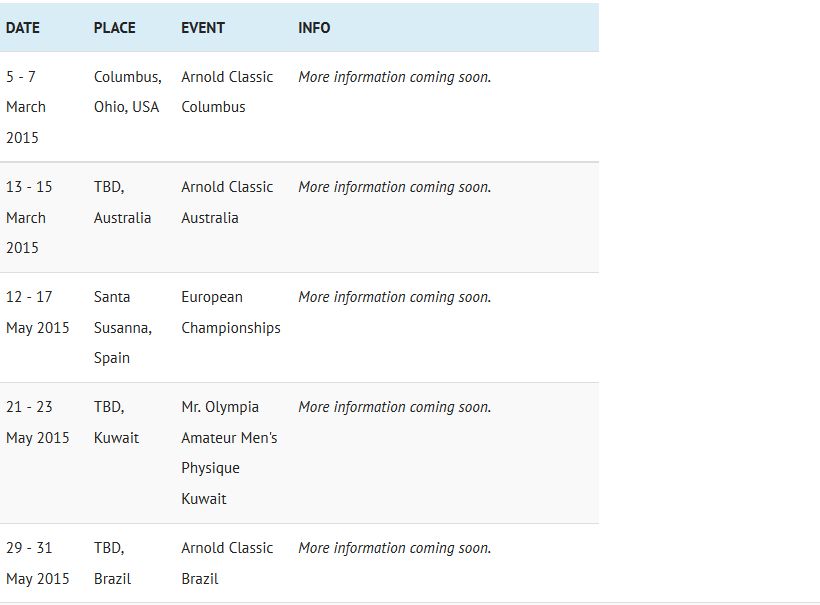Click info text for Arnold Classic Columbus row
The height and width of the screenshot is (605, 820).
click(x=394, y=77)
